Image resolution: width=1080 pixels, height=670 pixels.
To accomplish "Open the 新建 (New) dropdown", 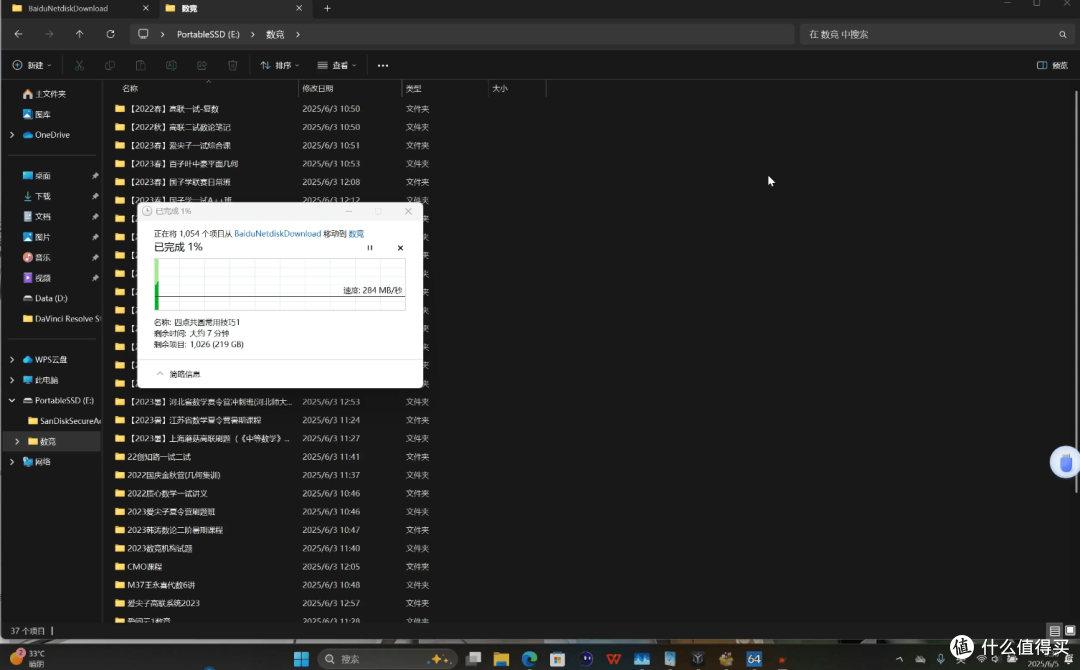I will [x=32, y=65].
